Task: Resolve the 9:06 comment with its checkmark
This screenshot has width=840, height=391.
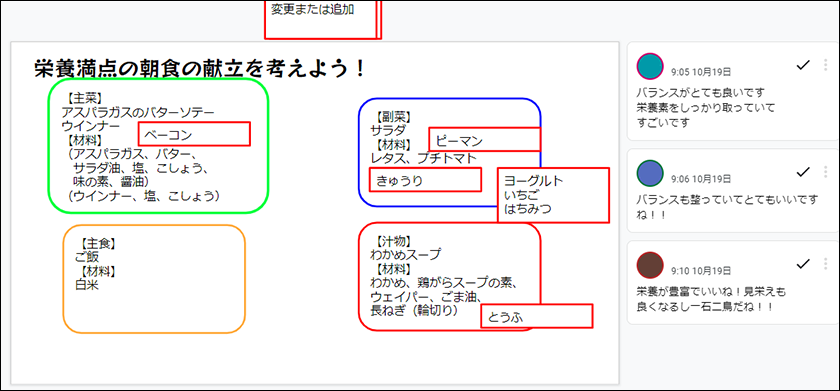Action: (x=802, y=172)
